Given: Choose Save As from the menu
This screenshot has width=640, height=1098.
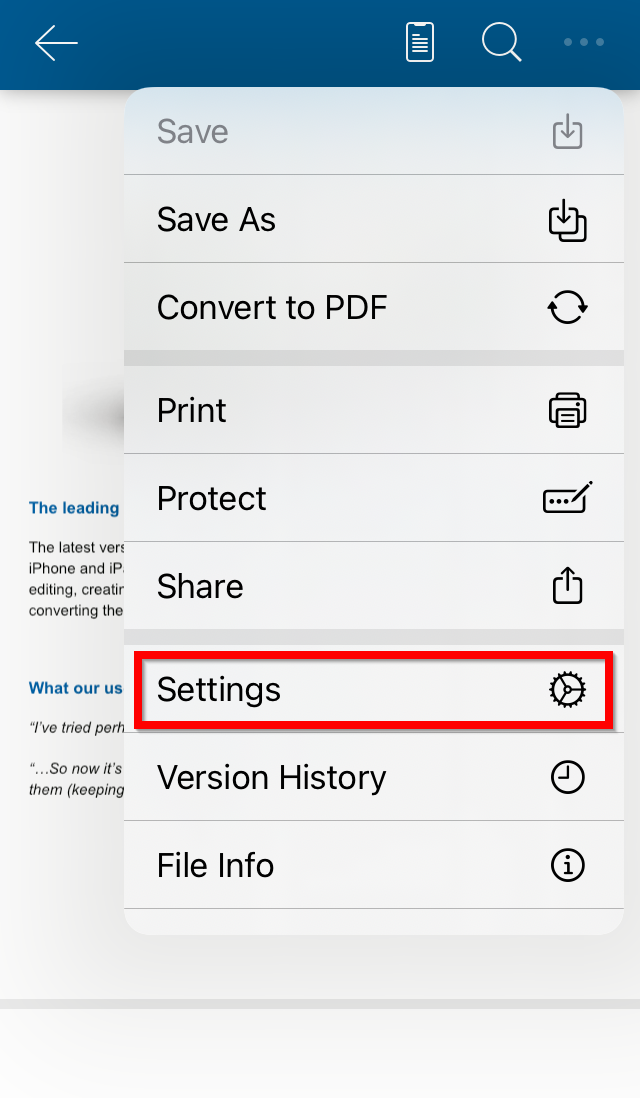Looking at the screenshot, I should pos(374,219).
